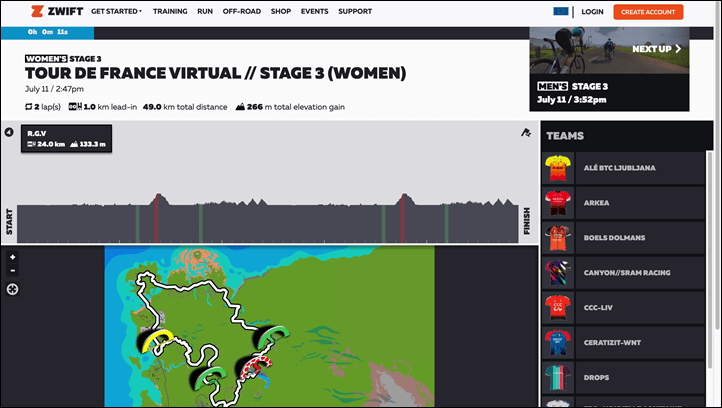Click the CCC-Liv jersey icon

558,308
